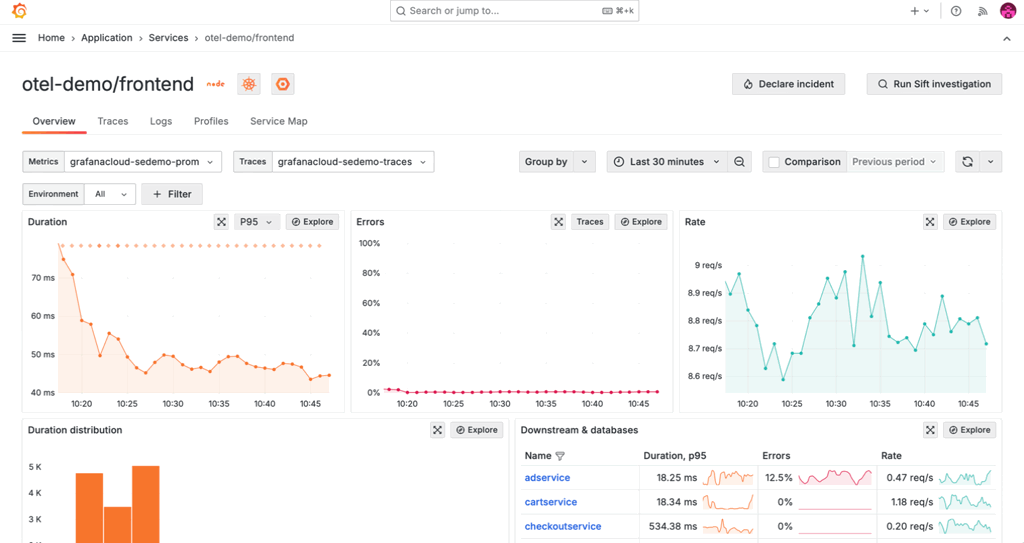Click the tallest bar in Duration distribution
1024x543 pixels.
146,504
